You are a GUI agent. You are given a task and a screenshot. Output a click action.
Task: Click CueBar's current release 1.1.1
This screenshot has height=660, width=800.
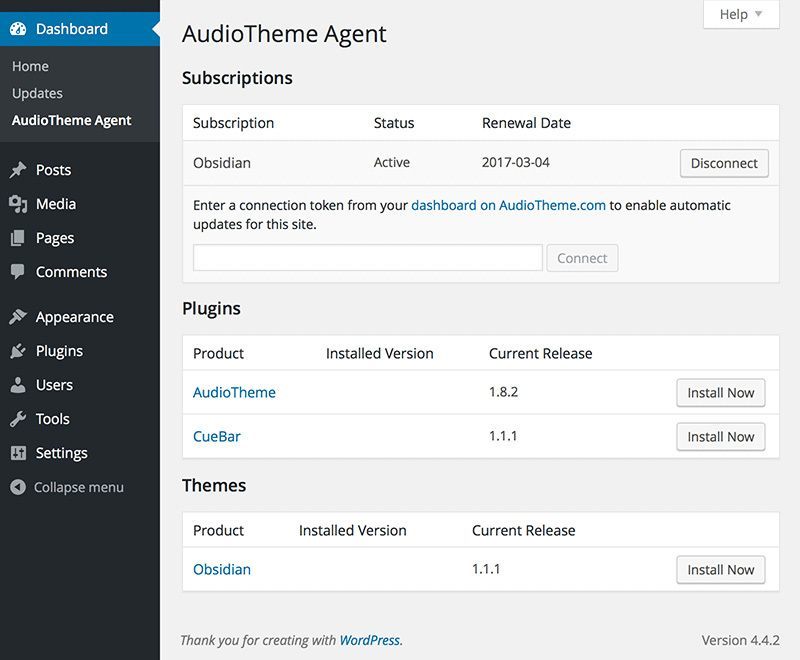[x=503, y=436]
